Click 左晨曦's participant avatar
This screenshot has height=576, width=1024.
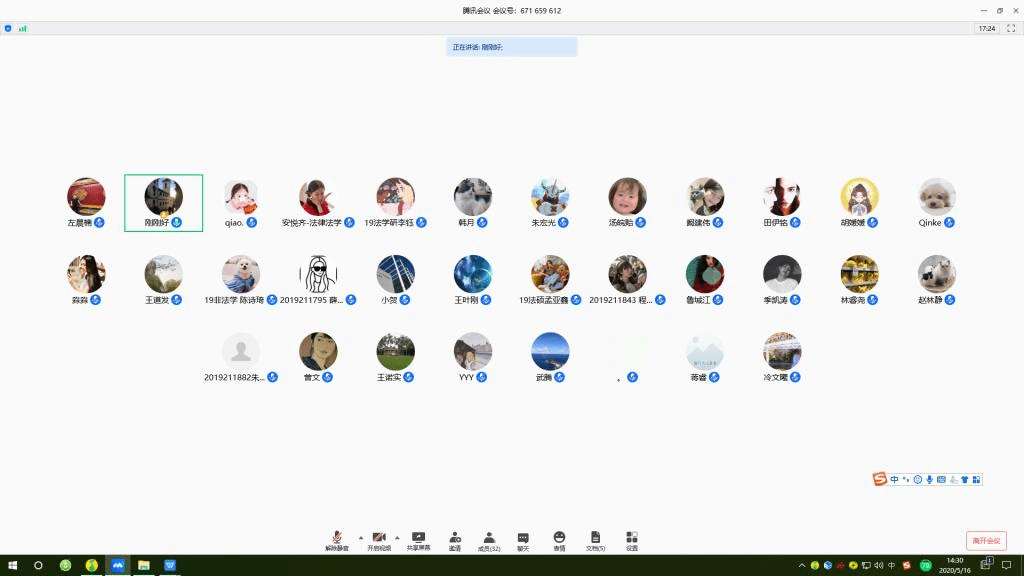coord(86,197)
